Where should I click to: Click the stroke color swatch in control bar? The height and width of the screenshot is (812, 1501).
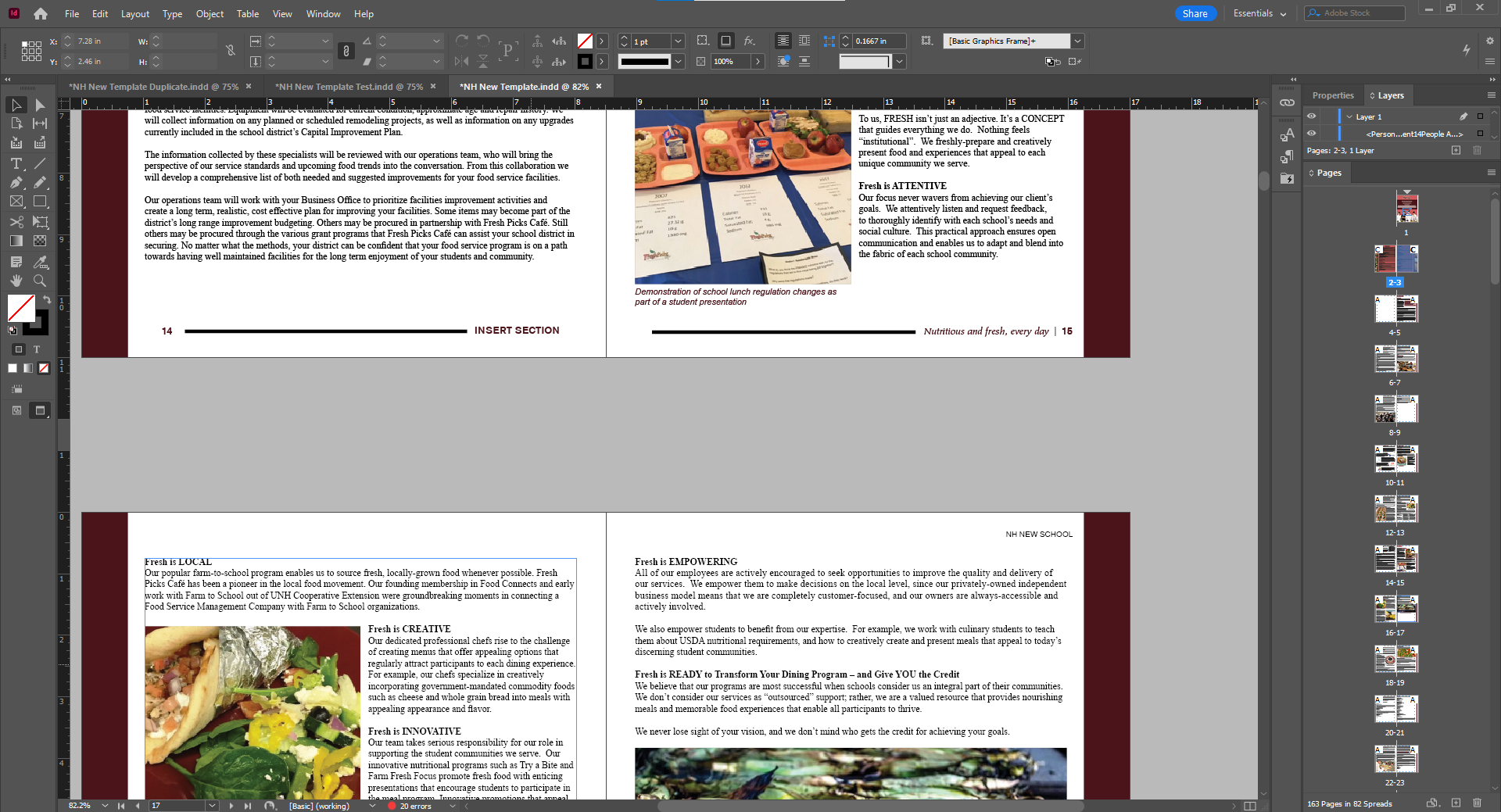tap(585, 61)
